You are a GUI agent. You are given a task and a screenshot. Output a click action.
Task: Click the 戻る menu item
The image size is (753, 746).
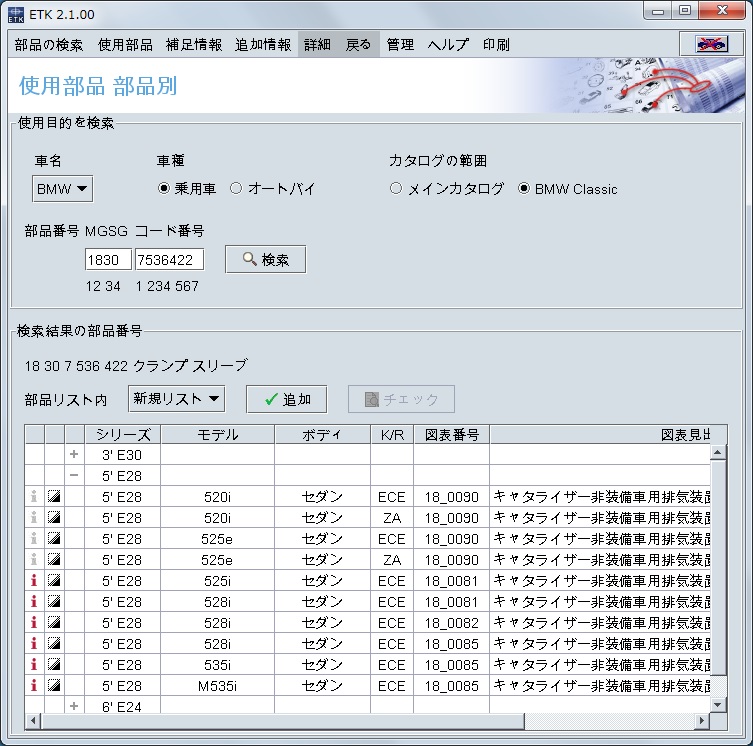click(358, 45)
